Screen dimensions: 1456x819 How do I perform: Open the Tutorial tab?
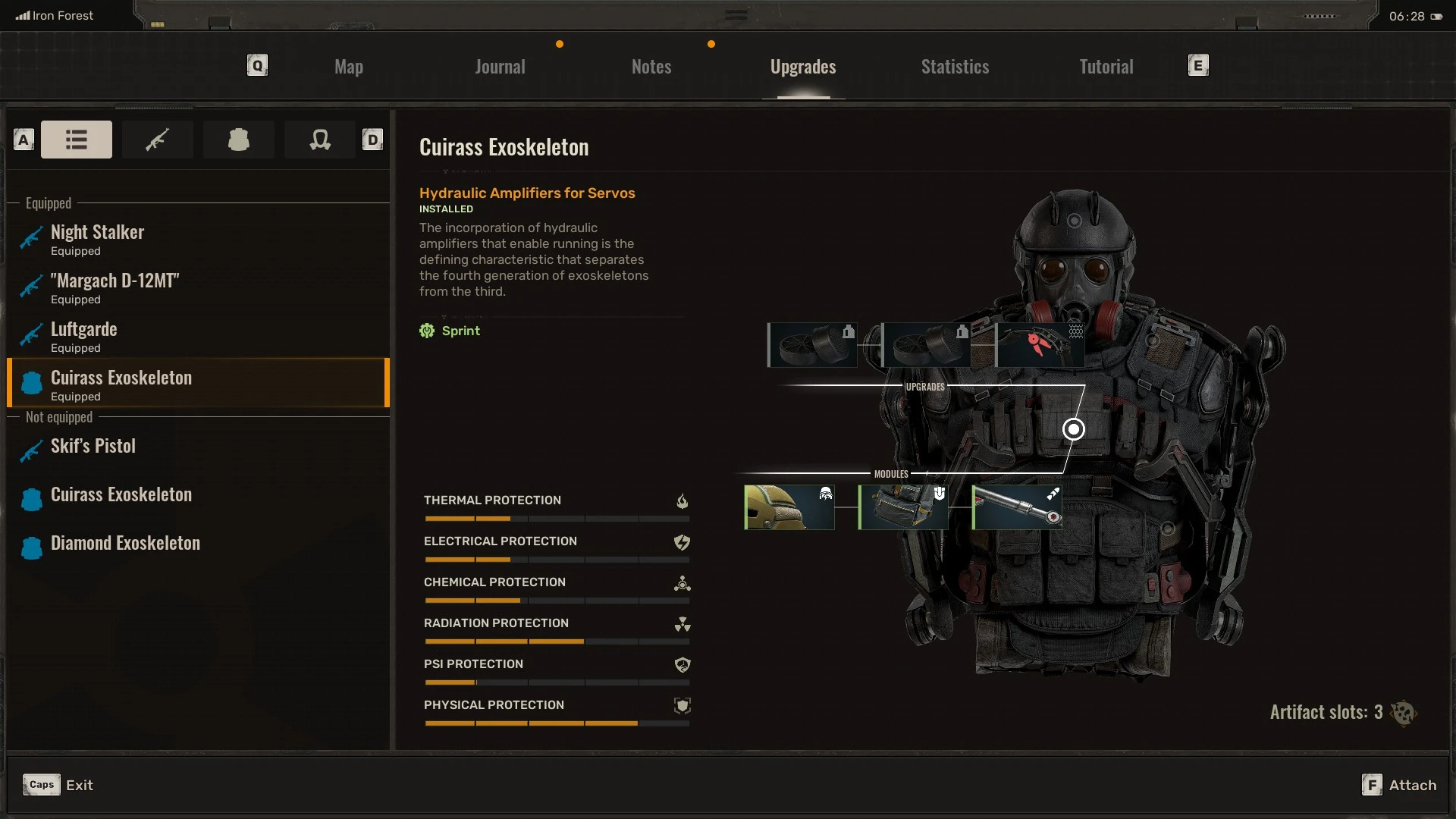(1106, 67)
